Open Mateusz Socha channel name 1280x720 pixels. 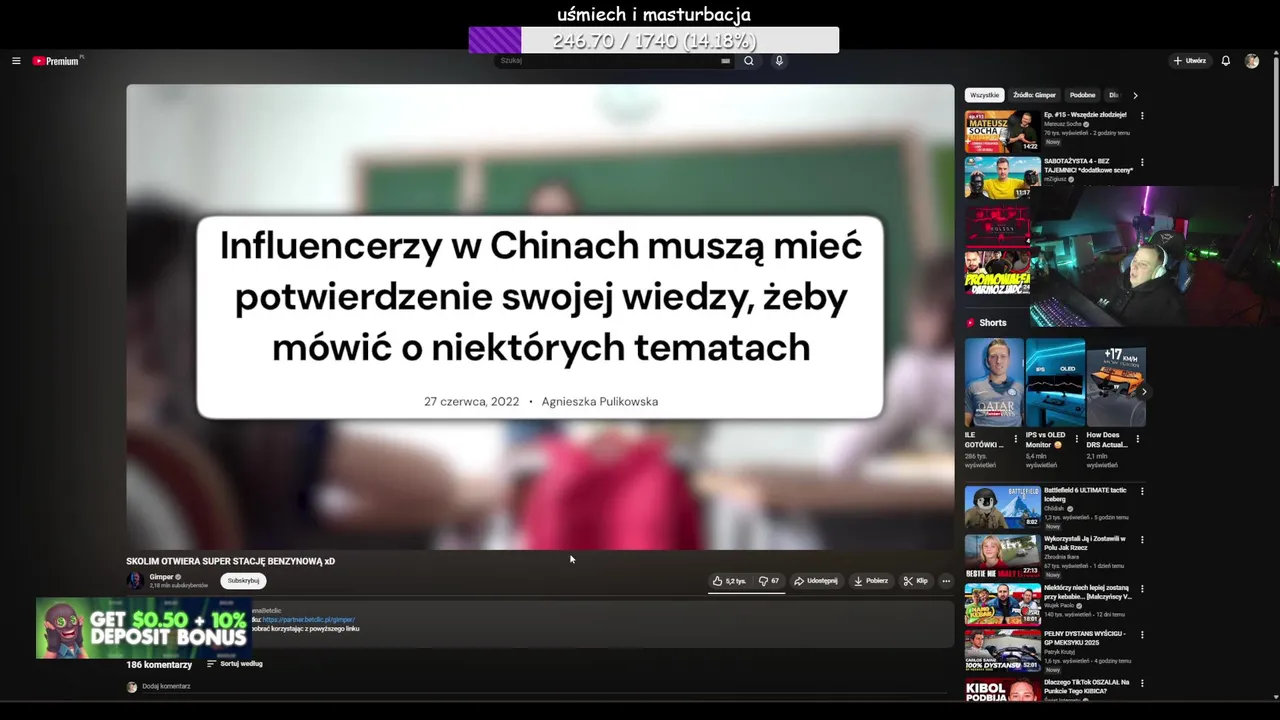[1063, 124]
